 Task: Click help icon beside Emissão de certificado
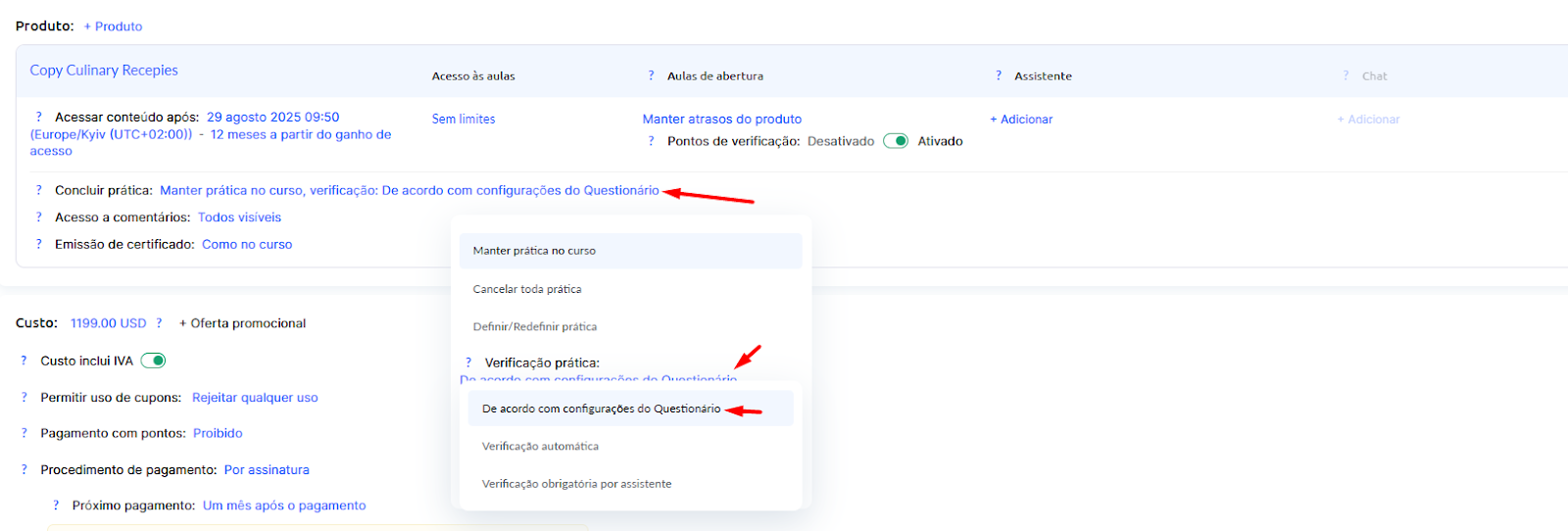pyautogui.click(x=39, y=244)
